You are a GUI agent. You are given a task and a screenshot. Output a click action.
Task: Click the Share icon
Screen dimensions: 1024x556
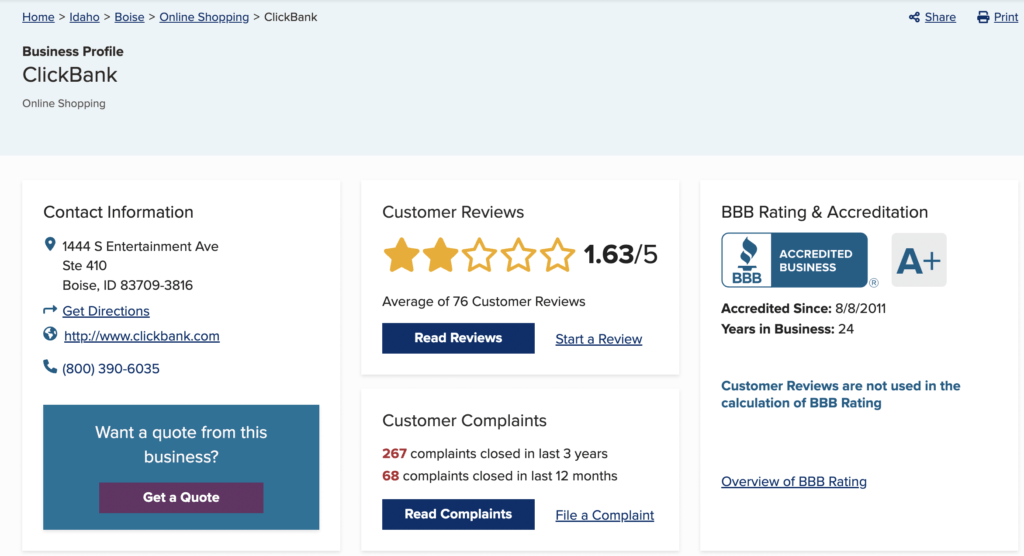[x=914, y=18]
